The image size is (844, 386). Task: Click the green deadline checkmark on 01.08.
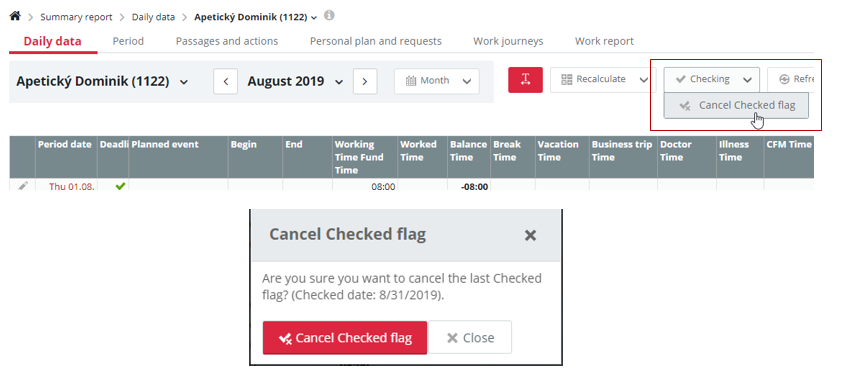pos(121,186)
